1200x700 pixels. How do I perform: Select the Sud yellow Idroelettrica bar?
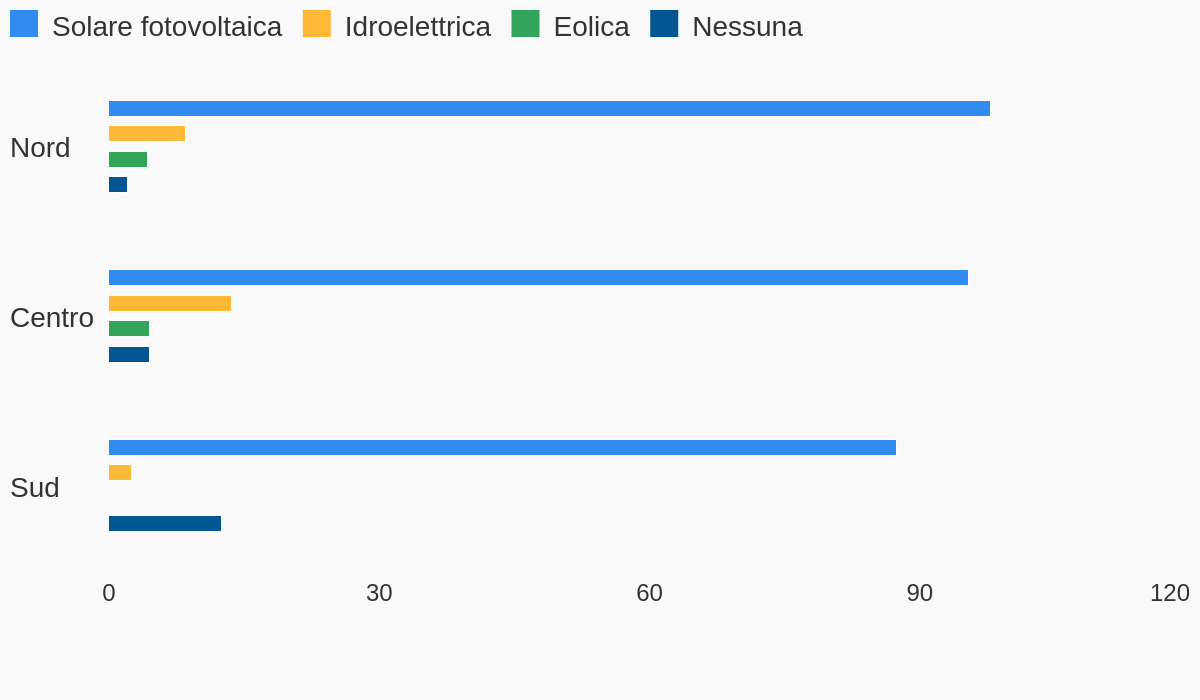(x=120, y=472)
